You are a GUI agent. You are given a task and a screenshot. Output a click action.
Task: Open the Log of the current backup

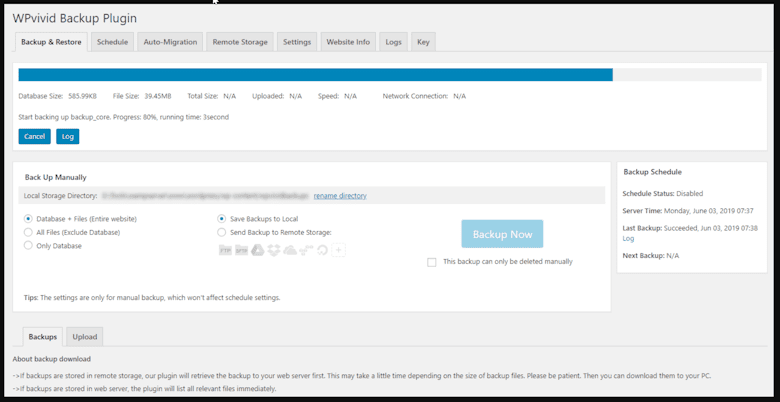point(68,136)
